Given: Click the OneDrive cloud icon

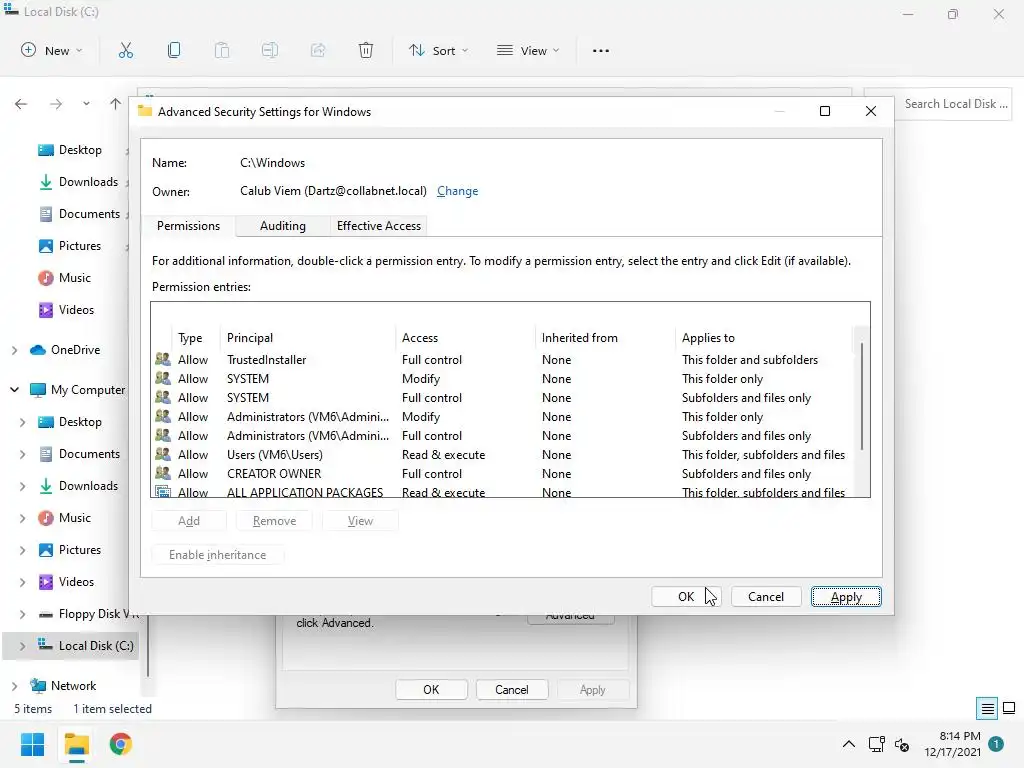Looking at the screenshot, I should [x=38, y=350].
